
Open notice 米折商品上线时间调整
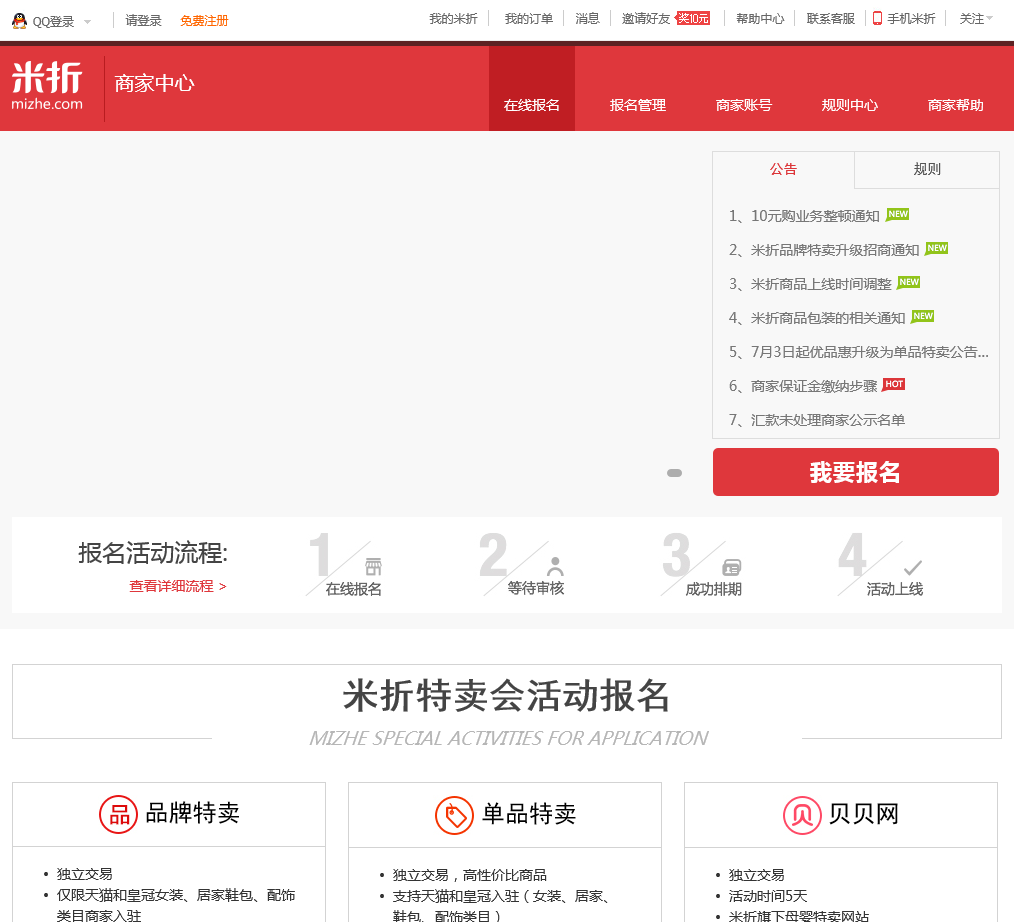821,284
